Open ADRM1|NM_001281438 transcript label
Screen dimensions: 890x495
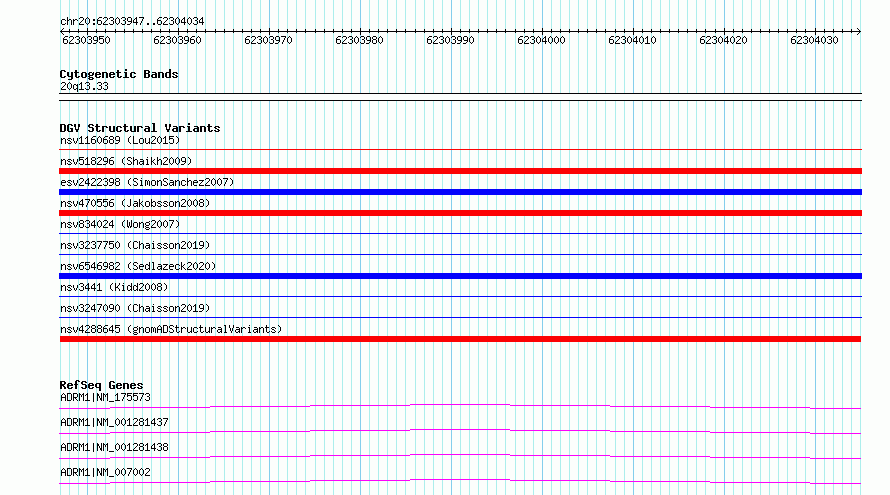pos(114,447)
